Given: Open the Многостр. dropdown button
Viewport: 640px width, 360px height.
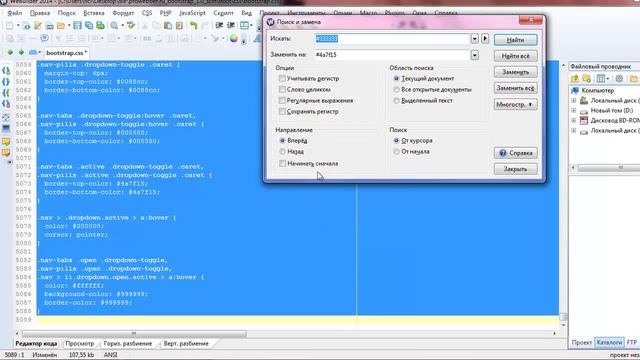Looking at the screenshot, I should point(516,104).
